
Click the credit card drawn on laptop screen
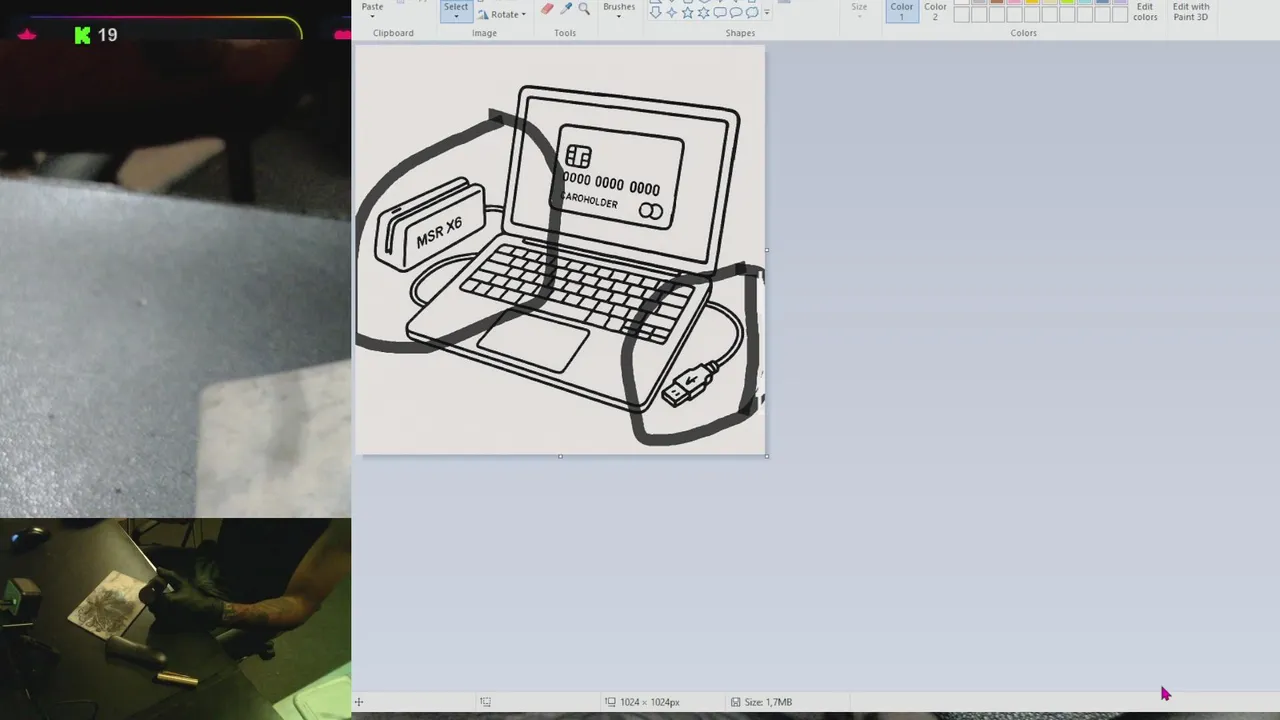pyautogui.click(x=617, y=177)
